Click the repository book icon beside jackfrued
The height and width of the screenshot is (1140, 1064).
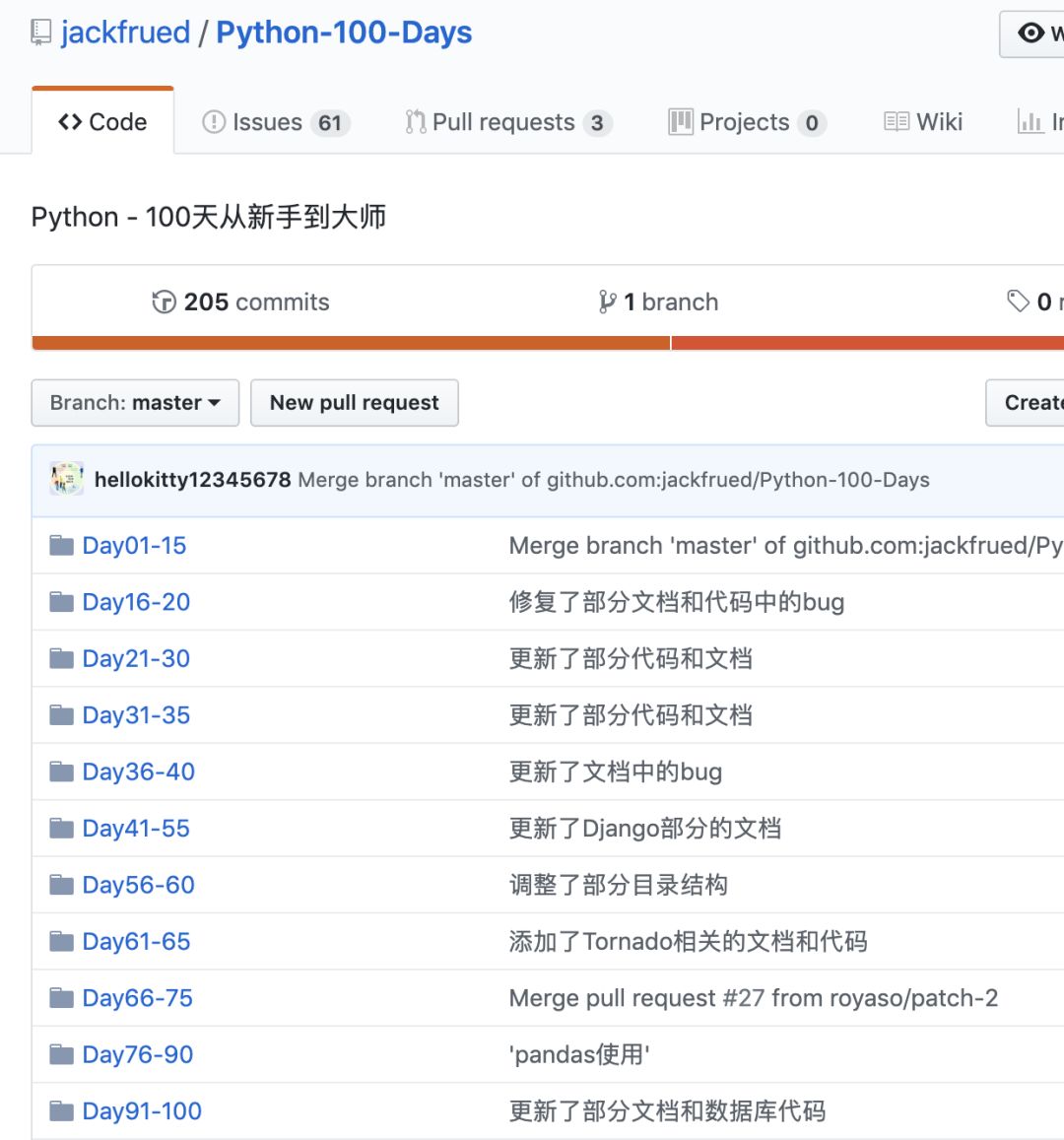41,33
